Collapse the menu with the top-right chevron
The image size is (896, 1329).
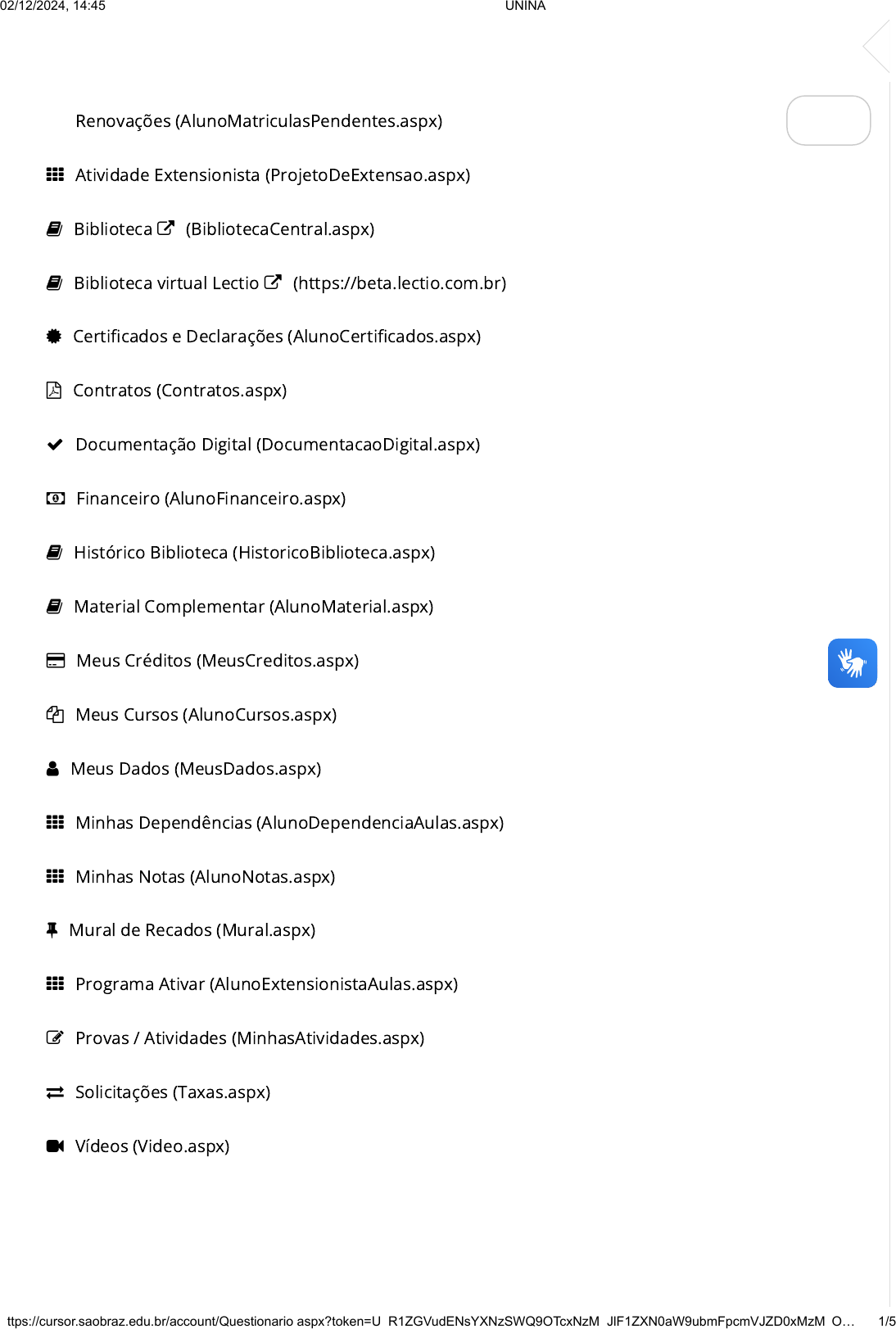877,47
